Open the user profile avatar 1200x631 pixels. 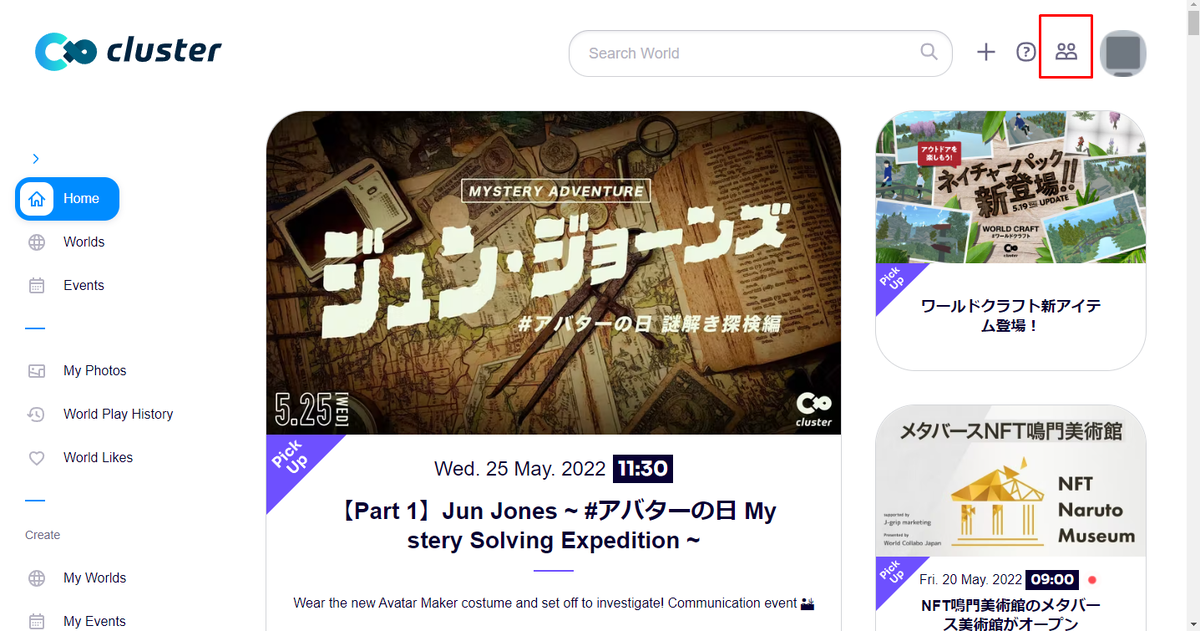(1123, 53)
